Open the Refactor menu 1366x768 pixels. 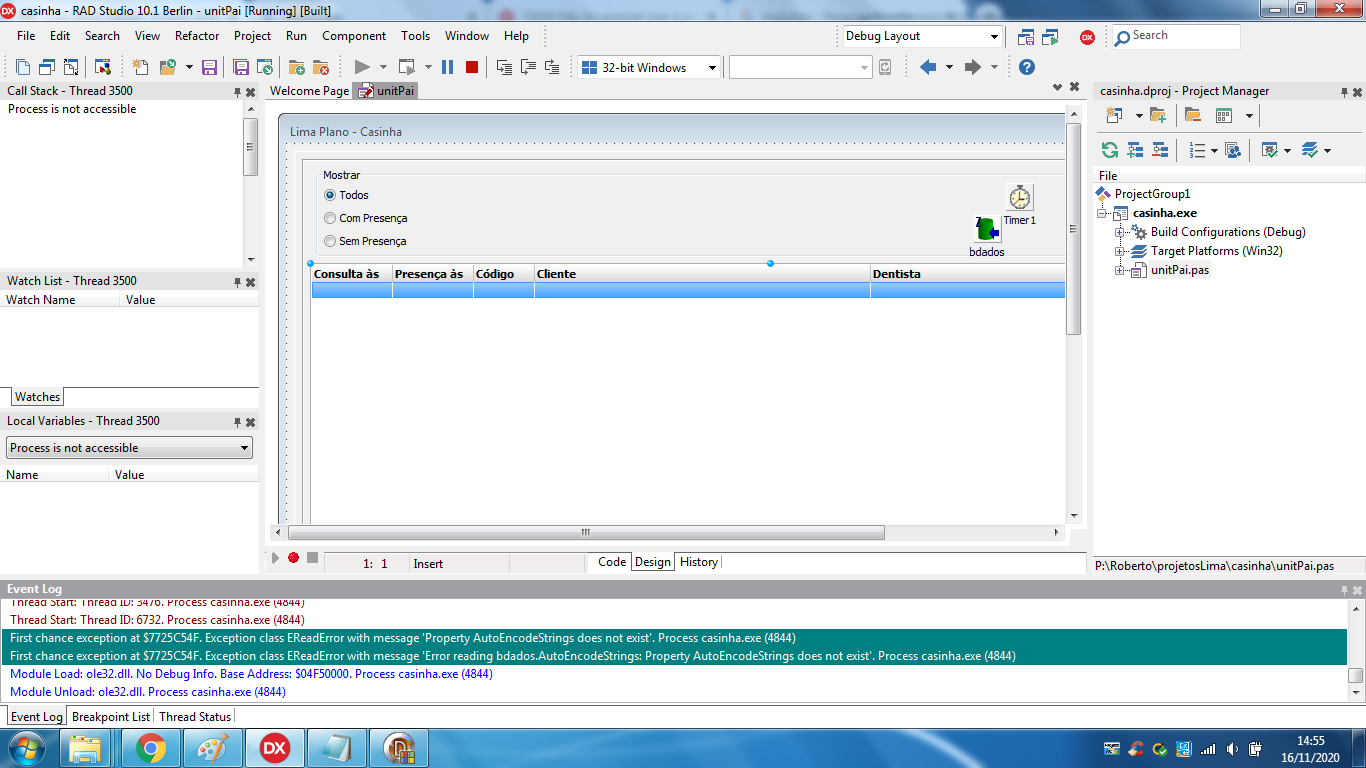point(197,36)
